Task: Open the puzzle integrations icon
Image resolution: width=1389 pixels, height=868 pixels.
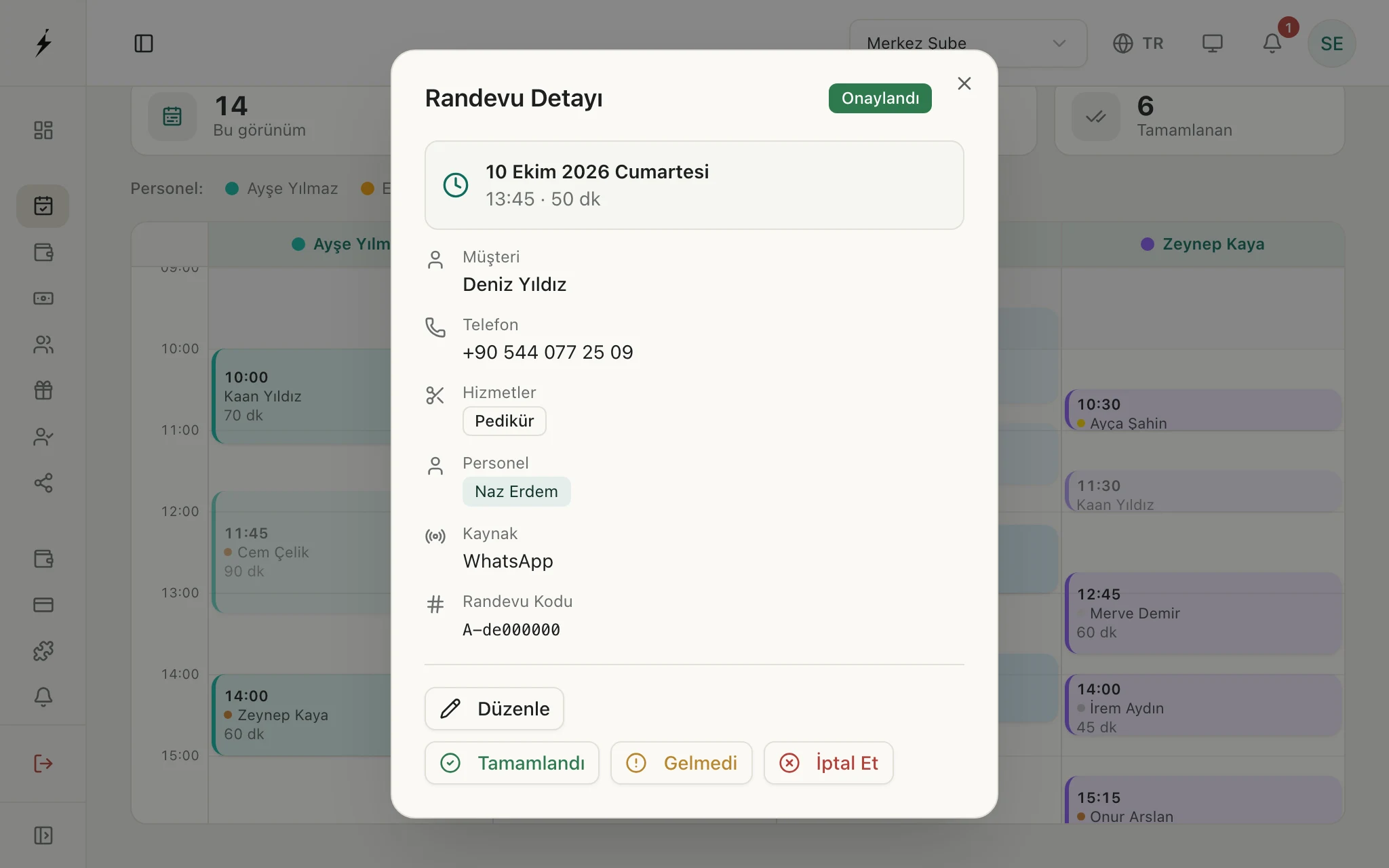Action: click(x=43, y=651)
